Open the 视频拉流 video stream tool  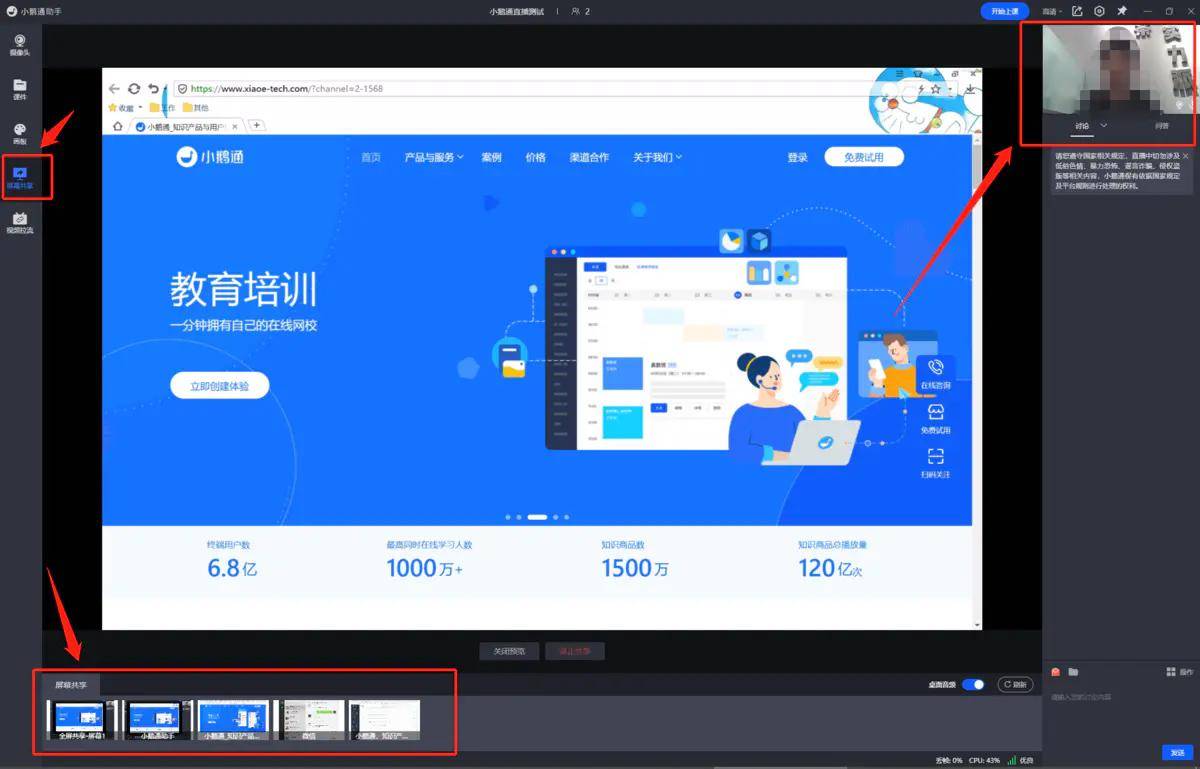pyautogui.click(x=19, y=223)
